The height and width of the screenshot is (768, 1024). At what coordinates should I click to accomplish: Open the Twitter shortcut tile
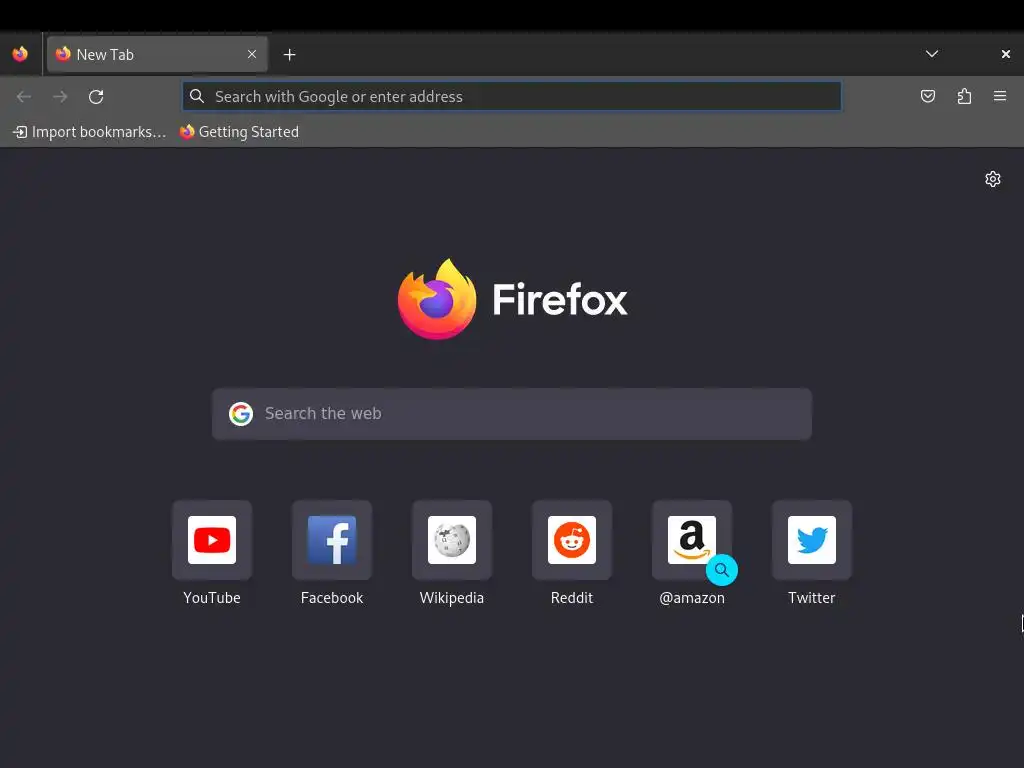812,540
